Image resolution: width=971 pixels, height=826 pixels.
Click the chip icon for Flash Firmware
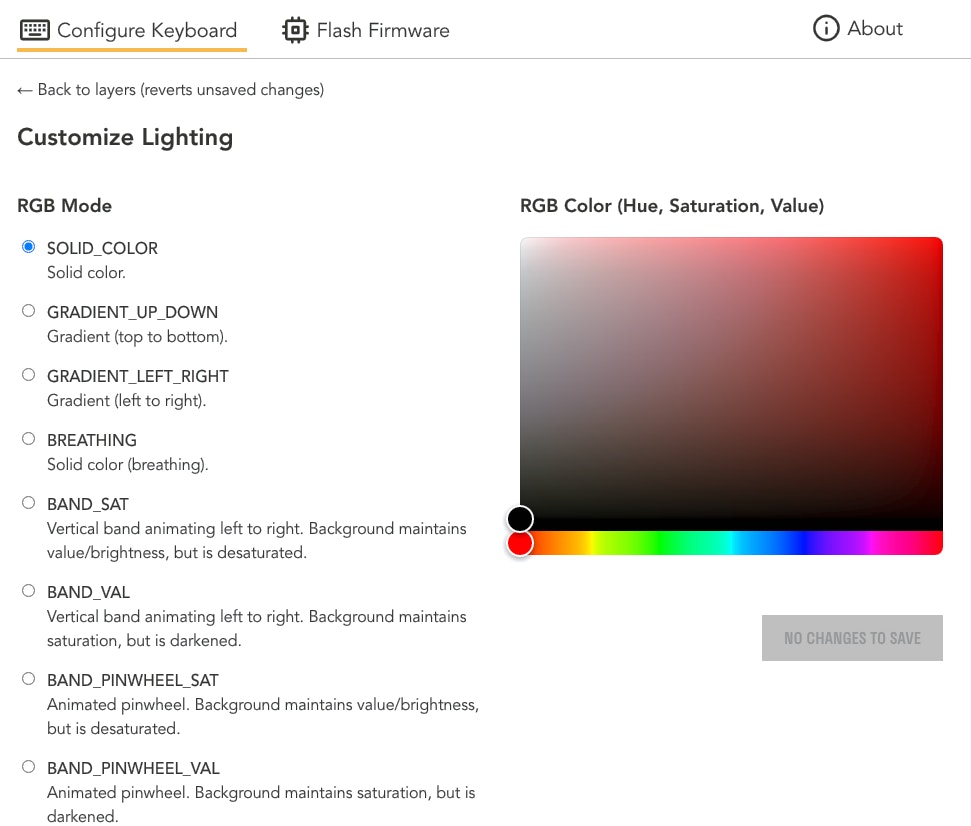point(295,30)
